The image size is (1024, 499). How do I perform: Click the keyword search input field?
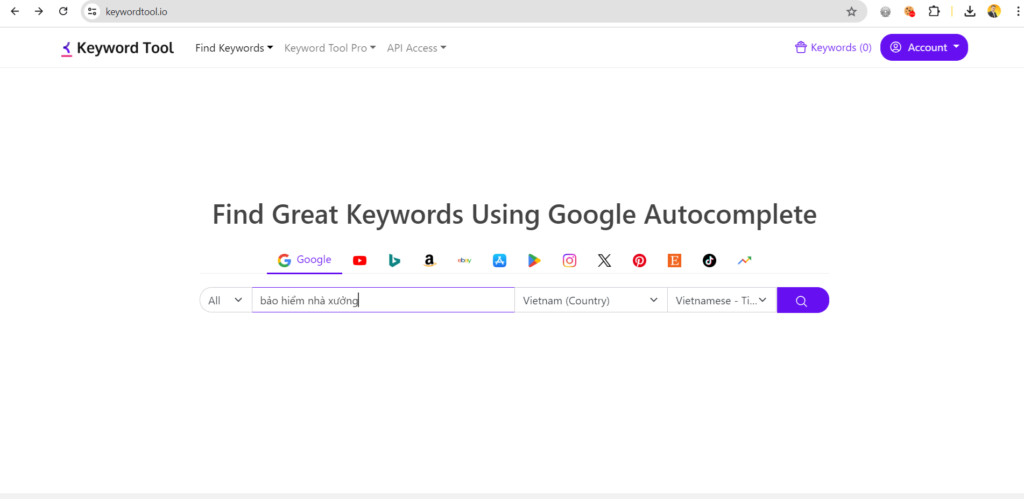click(383, 300)
